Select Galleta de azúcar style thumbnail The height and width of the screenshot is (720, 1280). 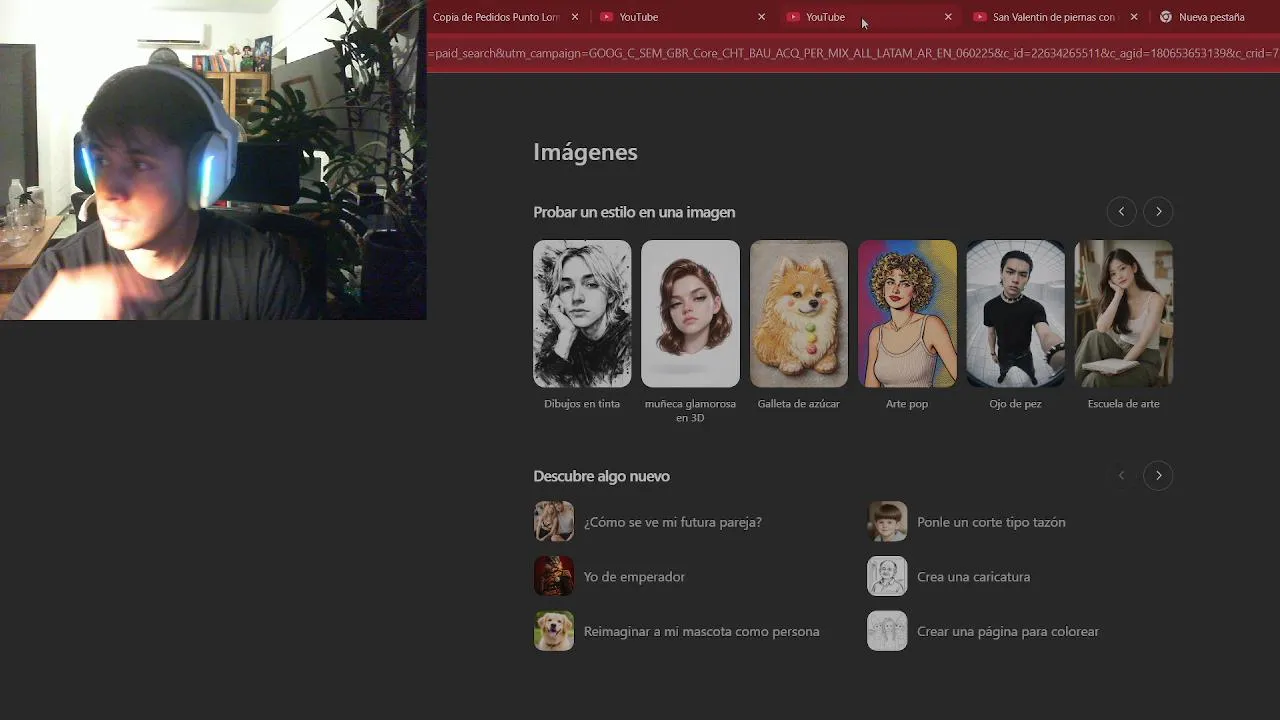[x=799, y=313]
